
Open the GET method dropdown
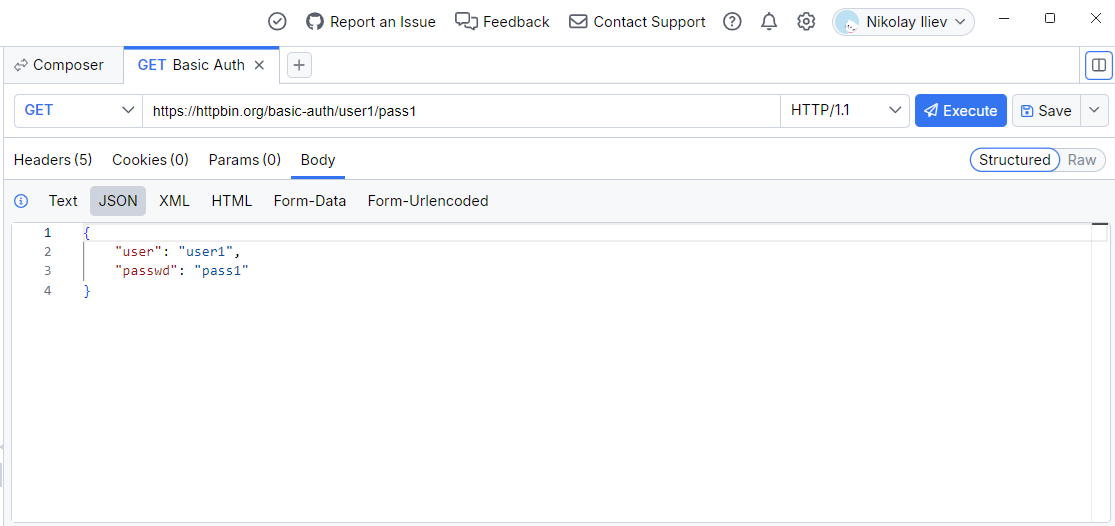pos(78,110)
